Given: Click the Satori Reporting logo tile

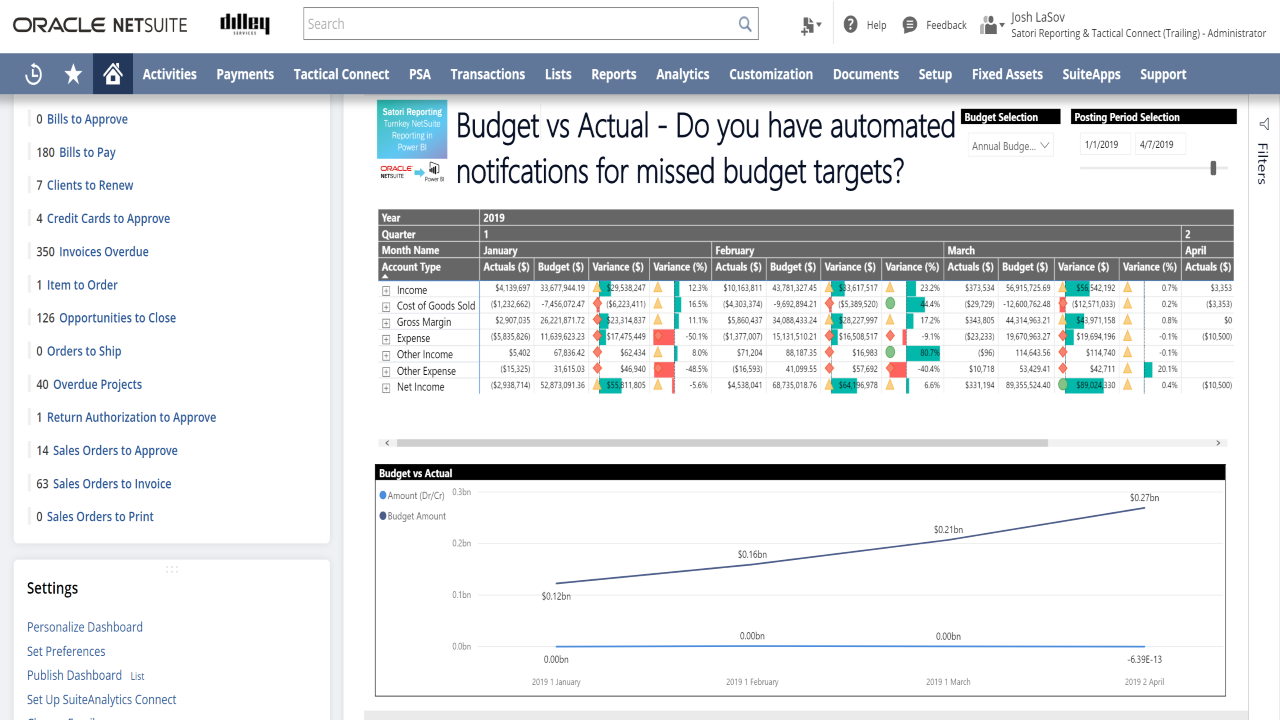Looking at the screenshot, I should [412, 129].
